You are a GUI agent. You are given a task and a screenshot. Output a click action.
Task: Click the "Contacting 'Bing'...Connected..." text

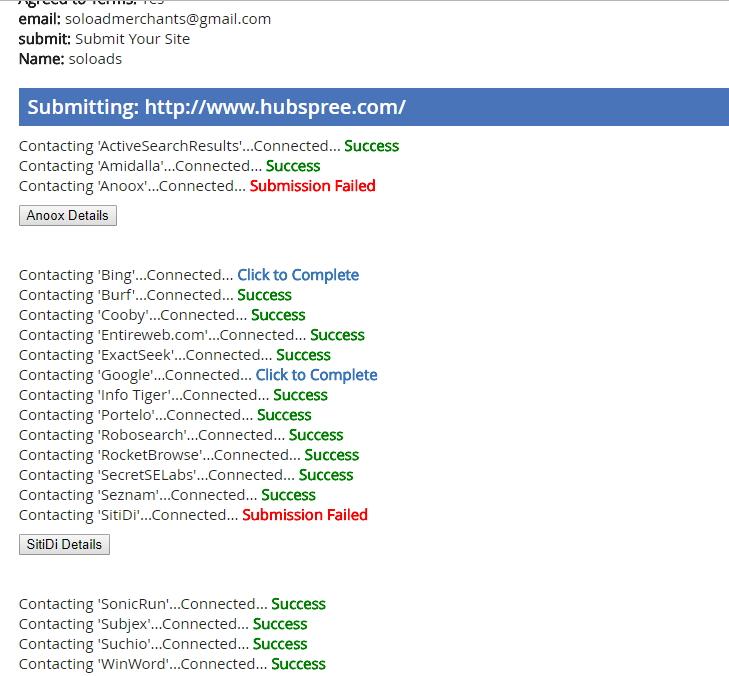pyautogui.click(x=126, y=275)
